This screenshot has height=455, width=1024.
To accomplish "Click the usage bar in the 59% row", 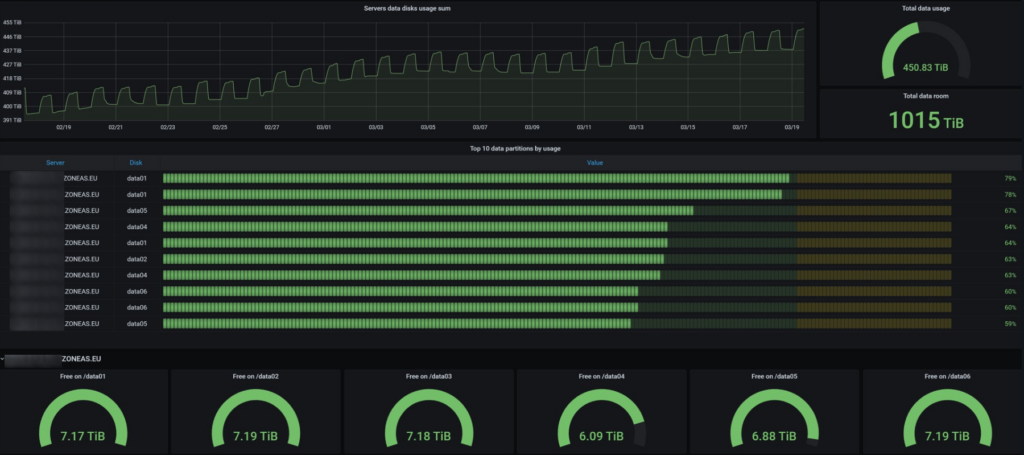I will pos(557,323).
